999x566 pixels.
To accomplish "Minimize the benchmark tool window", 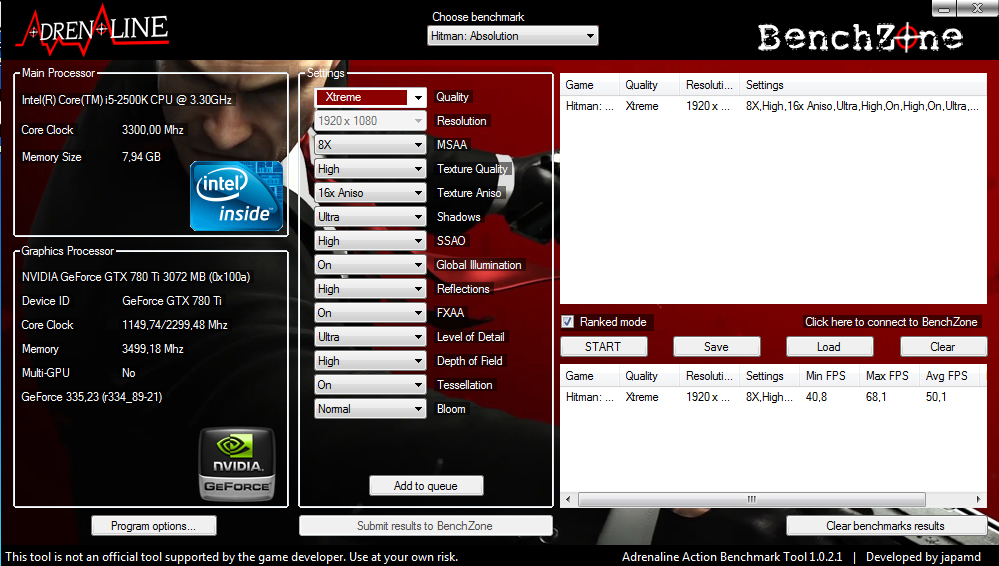I will click(x=944, y=8).
